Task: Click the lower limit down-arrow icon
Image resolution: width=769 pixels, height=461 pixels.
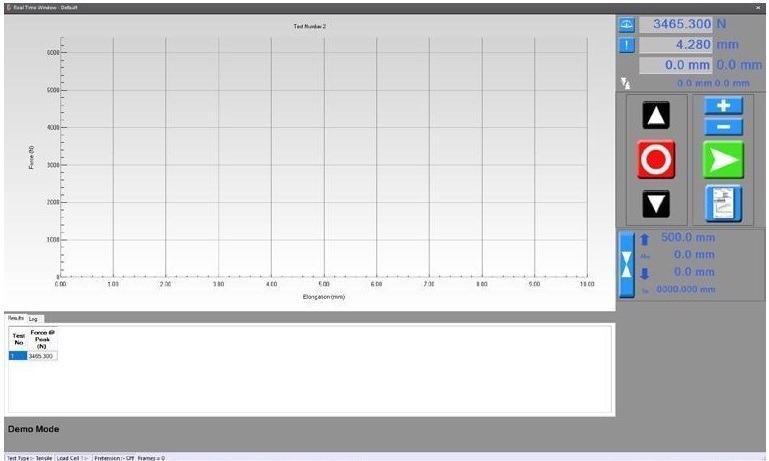Action: pos(644,274)
